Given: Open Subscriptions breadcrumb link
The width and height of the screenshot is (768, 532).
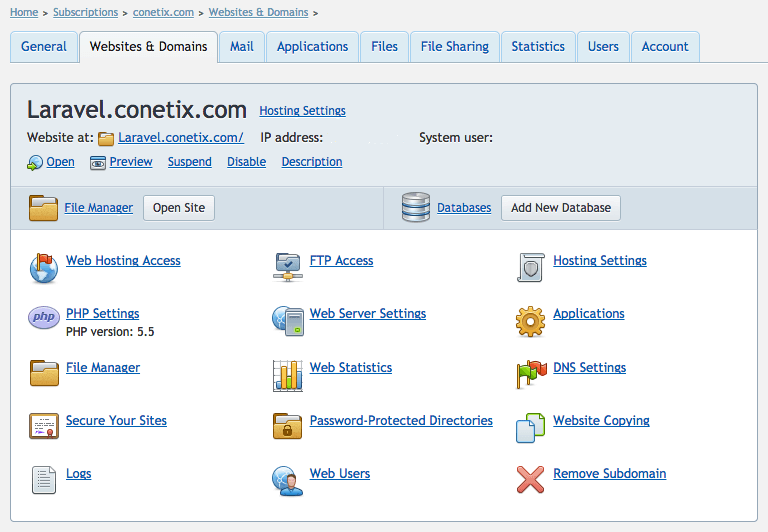Looking at the screenshot, I should click(x=86, y=12).
